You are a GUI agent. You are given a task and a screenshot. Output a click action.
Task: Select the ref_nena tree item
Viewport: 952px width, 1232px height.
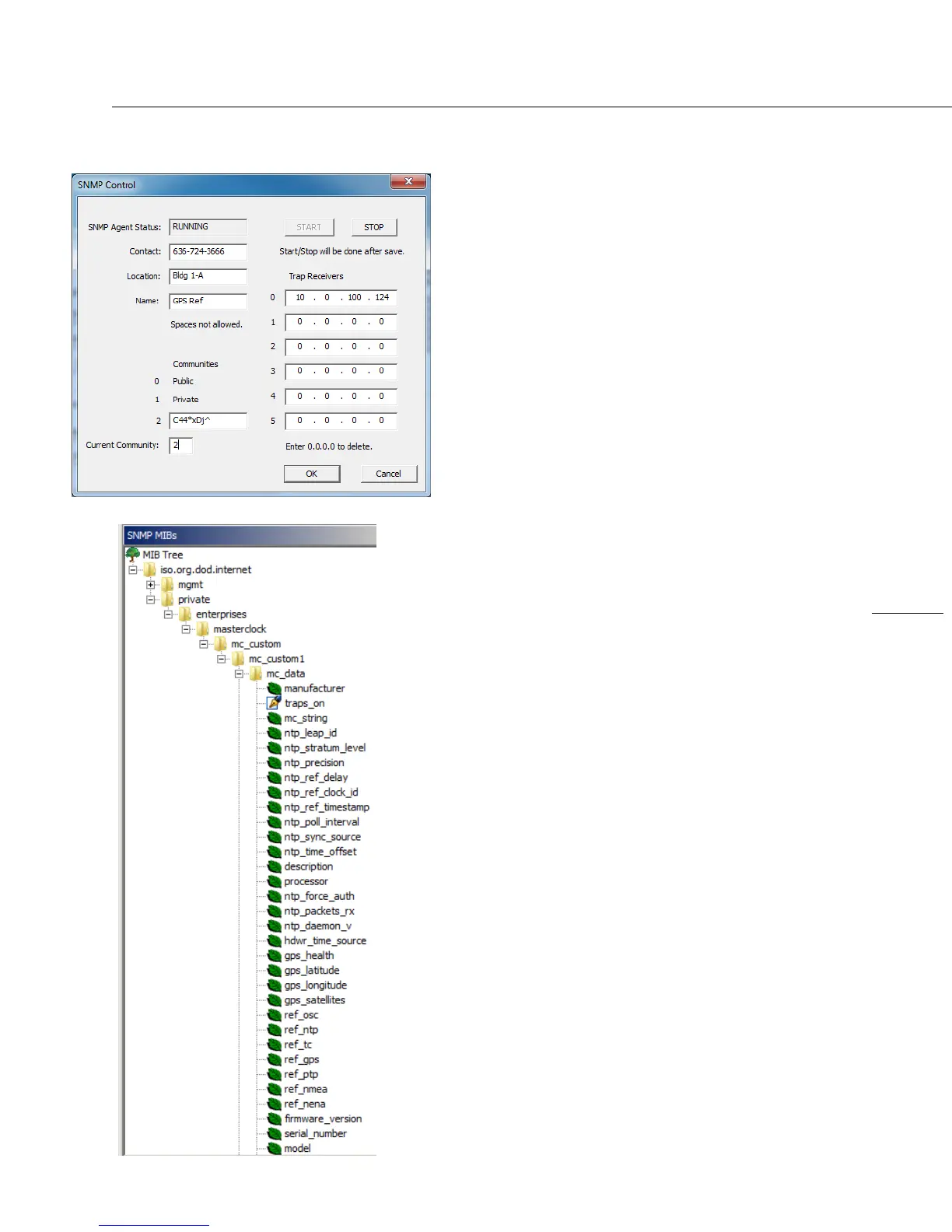tap(305, 1104)
